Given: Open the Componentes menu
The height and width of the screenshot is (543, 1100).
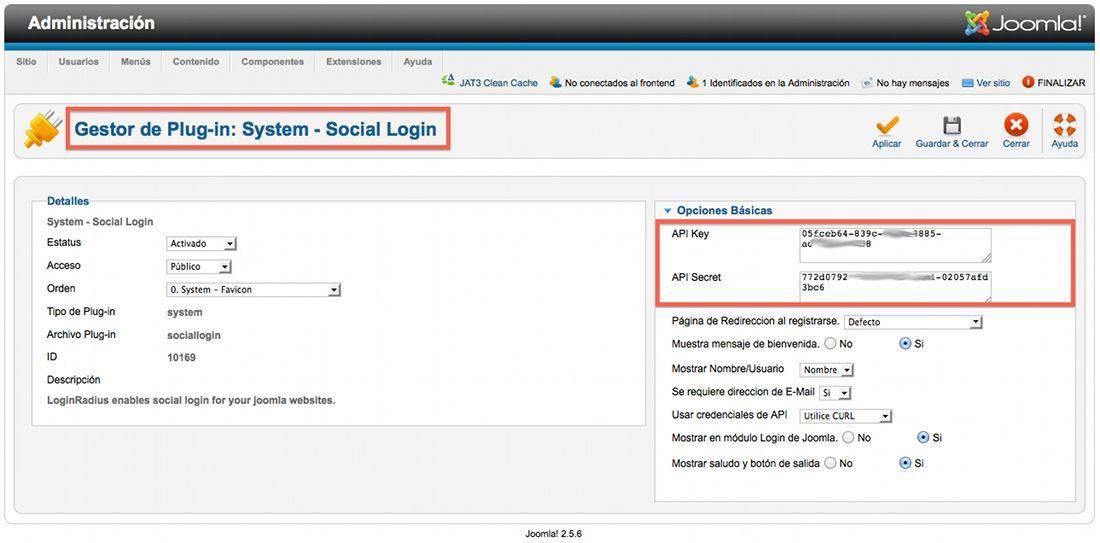Looking at the screenshot, I should click(x=272, y=62).
